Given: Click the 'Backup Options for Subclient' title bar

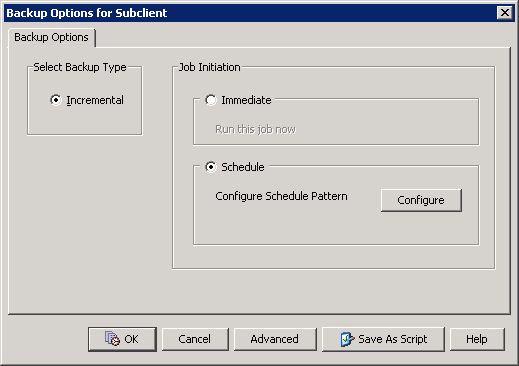Looking at the screenshot, I should click(250, 13).
